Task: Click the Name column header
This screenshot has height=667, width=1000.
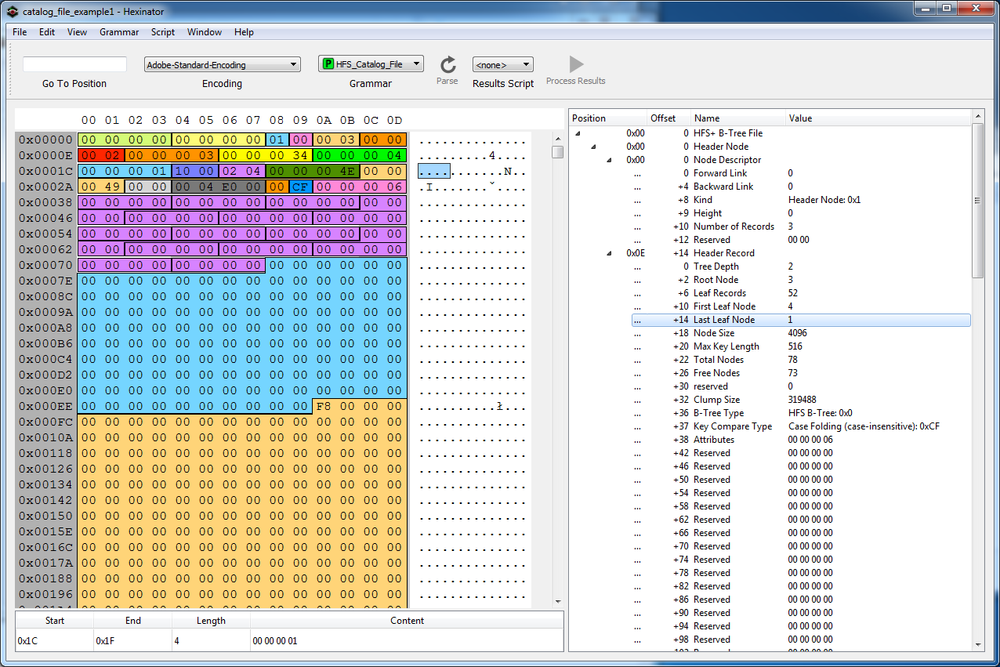Action: click(x=738, y=118)
